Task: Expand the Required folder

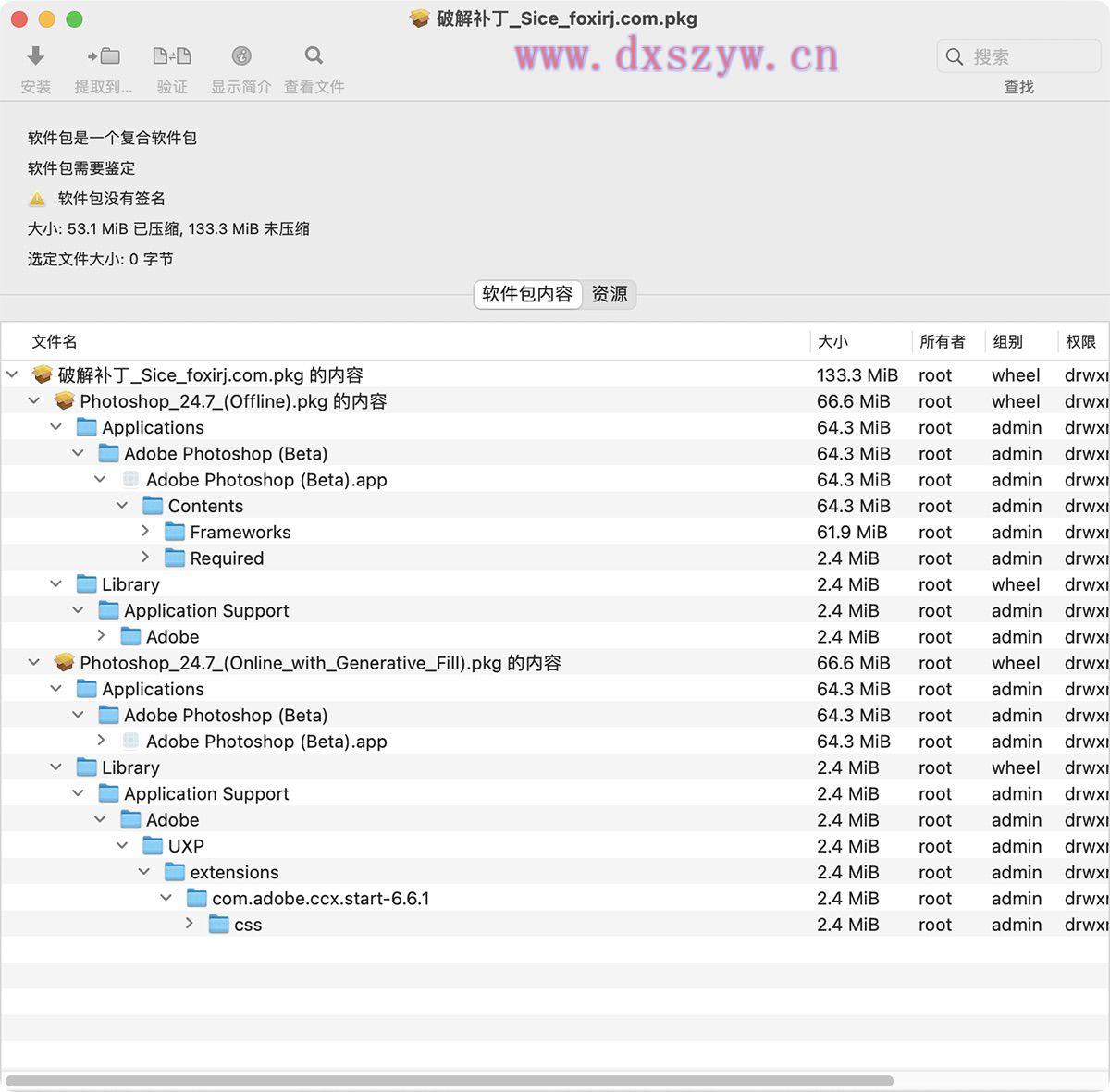Action: pyautogui.click(x=145, y=557)
